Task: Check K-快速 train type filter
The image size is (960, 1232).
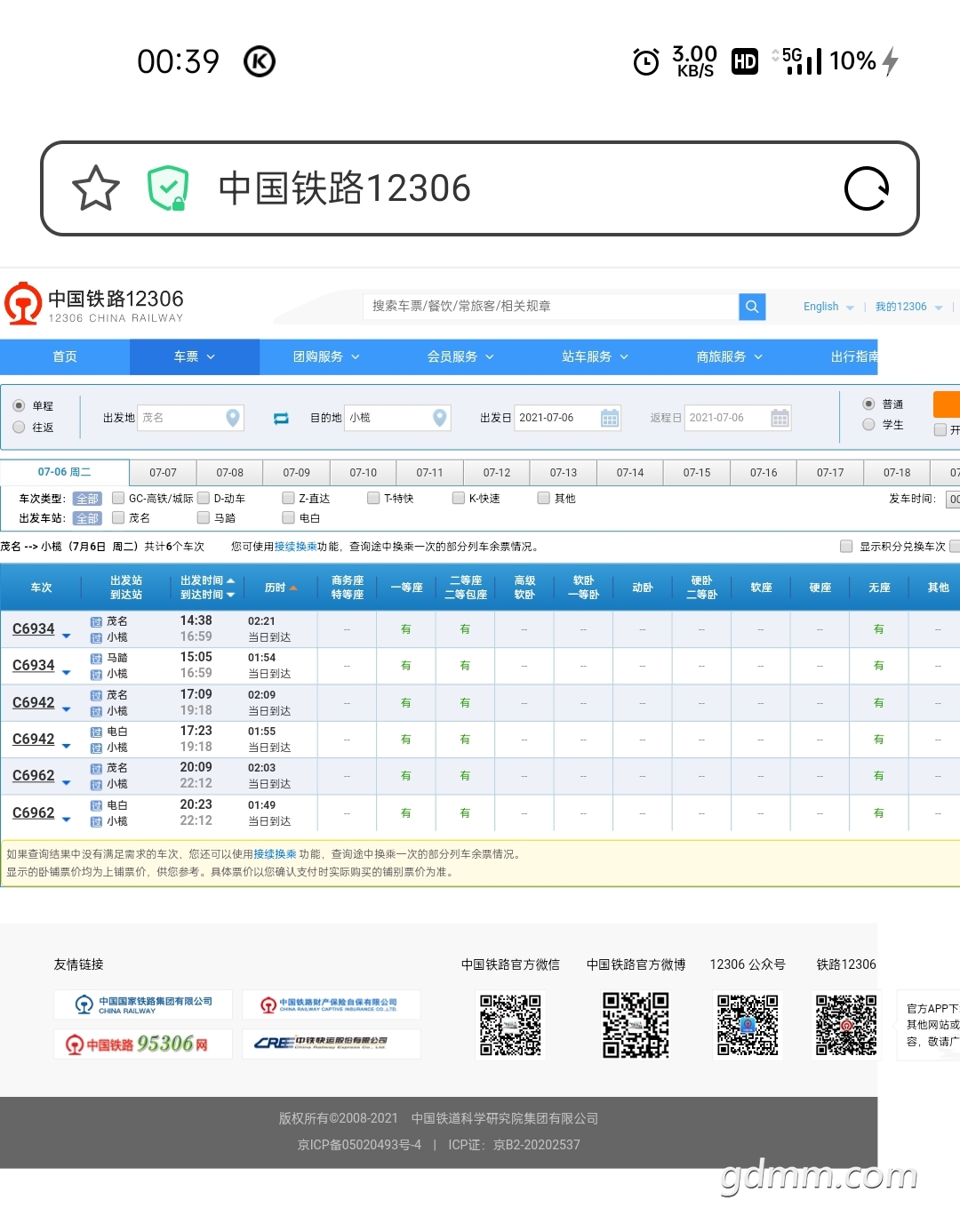Action: click(x=459, y=499)
